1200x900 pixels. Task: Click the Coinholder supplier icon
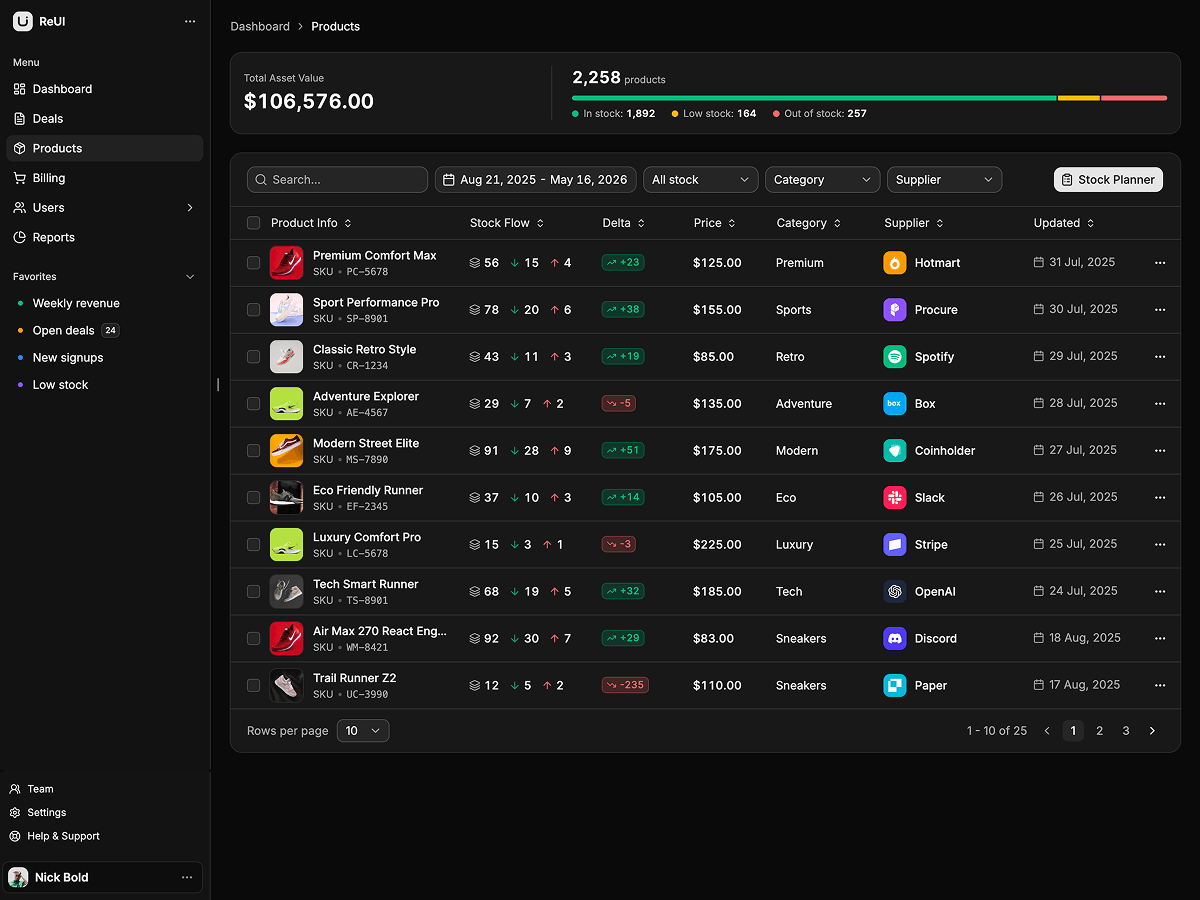click(x=895, y=451)
